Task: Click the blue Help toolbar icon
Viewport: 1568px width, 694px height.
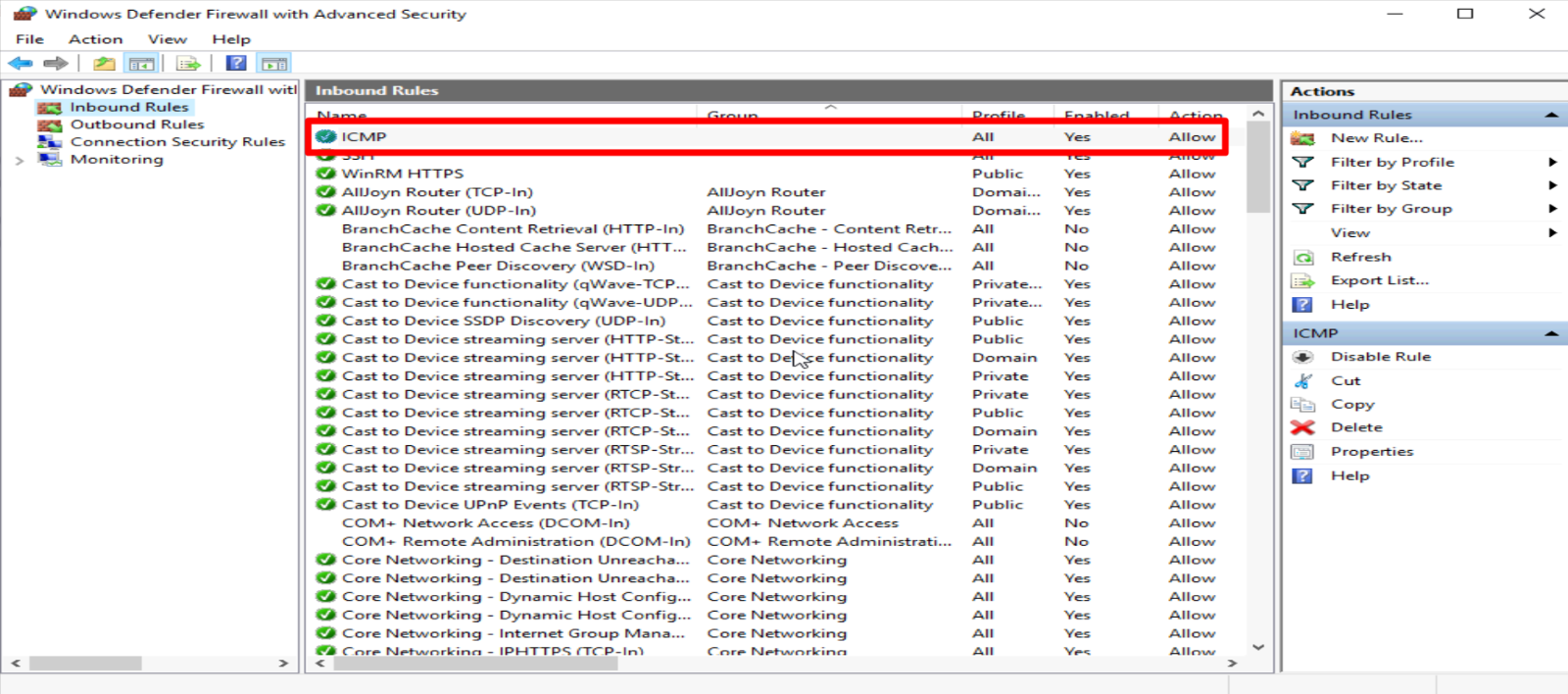Action: pos(236,64)
